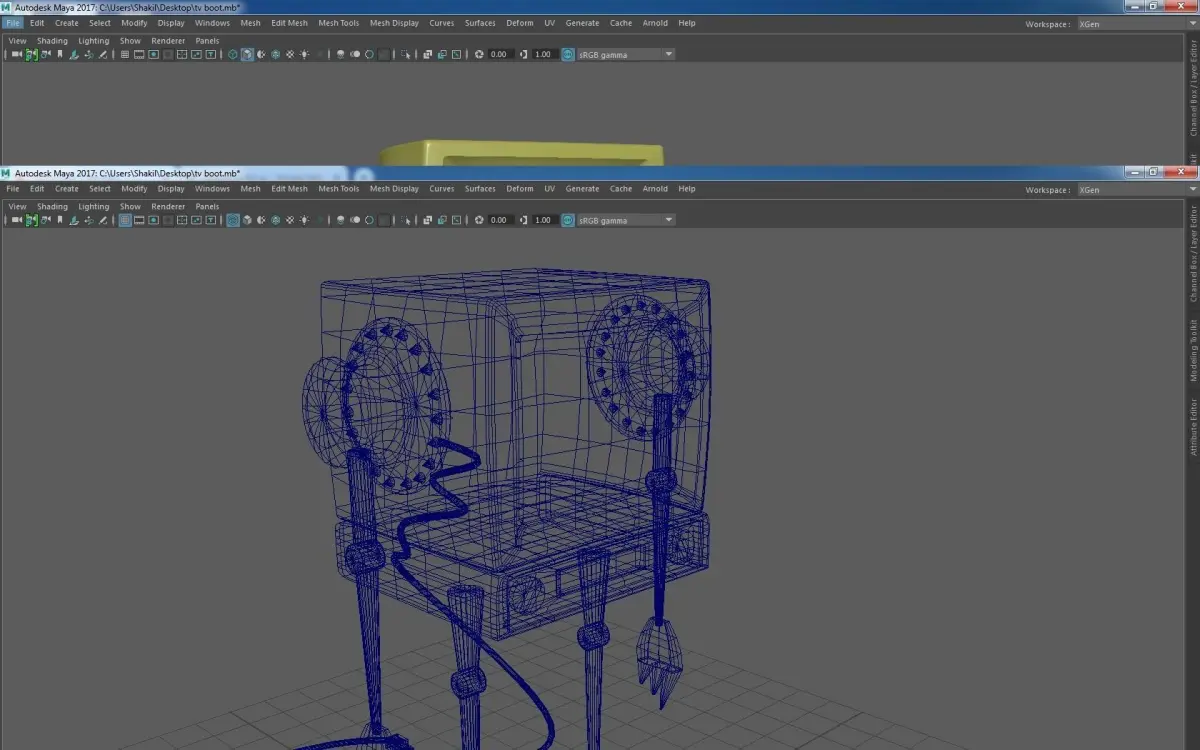Open Renderer panel menu in front window
1200x750 pixels.
(x=168, y=207)
